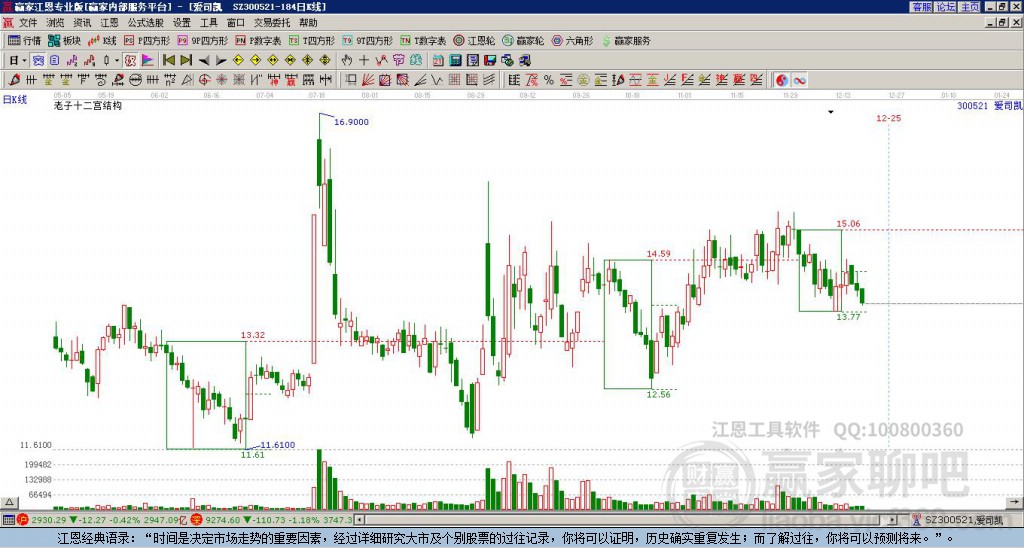Open the 交易委托 menu
This screenshot has width=1024, height=548.
click(272, 23)
